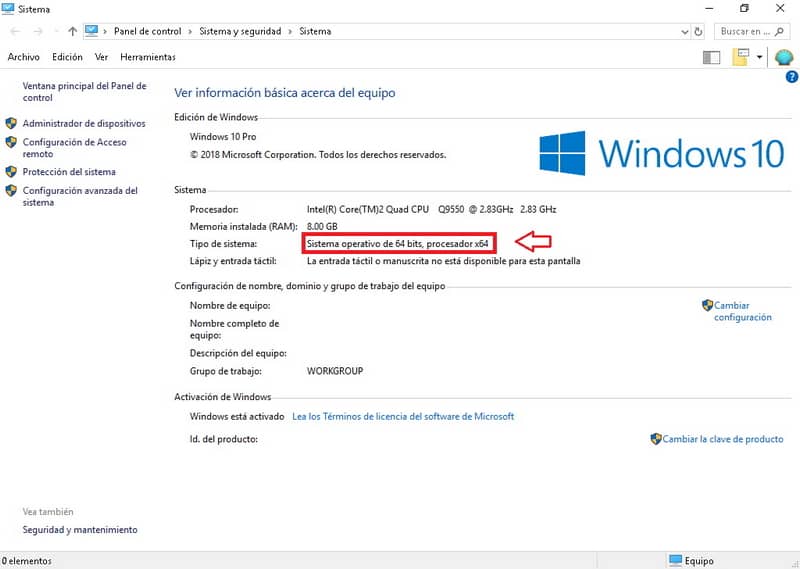800x569 pixels.
Task: Click the WORKGROUP value
Action: [x=335, y=371]
